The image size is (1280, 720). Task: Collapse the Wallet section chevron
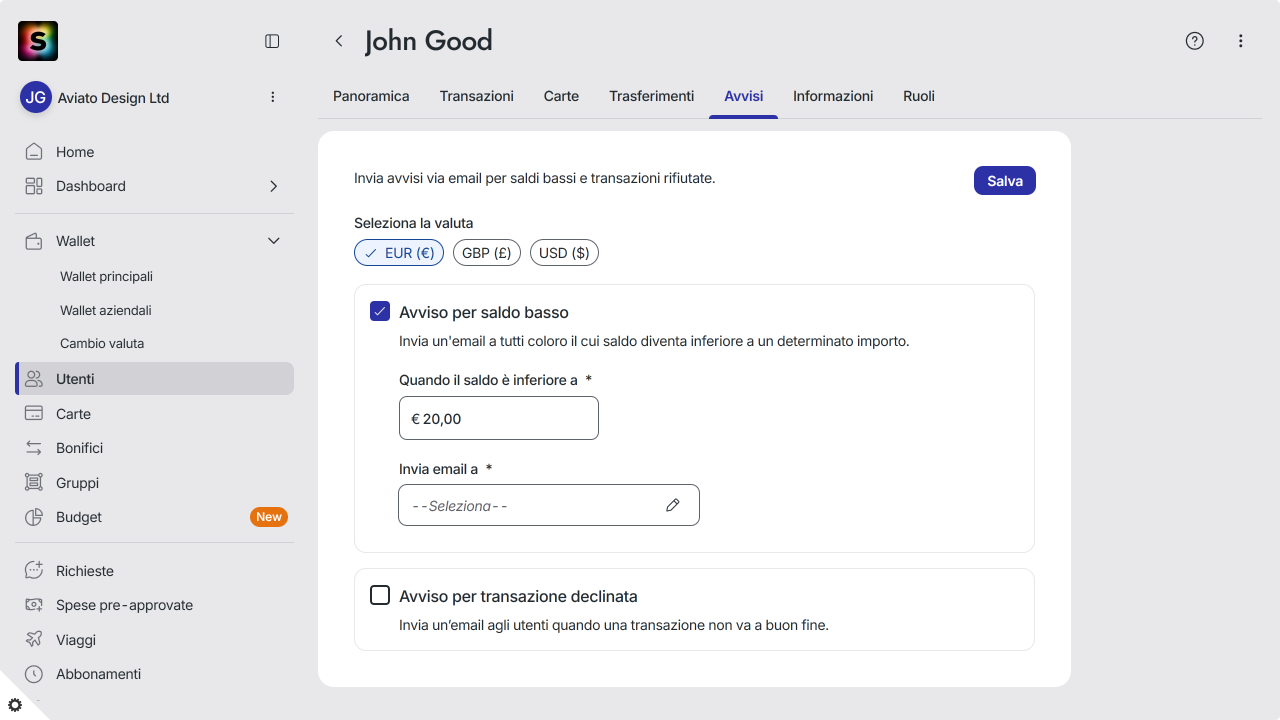(x=274, y=241)
